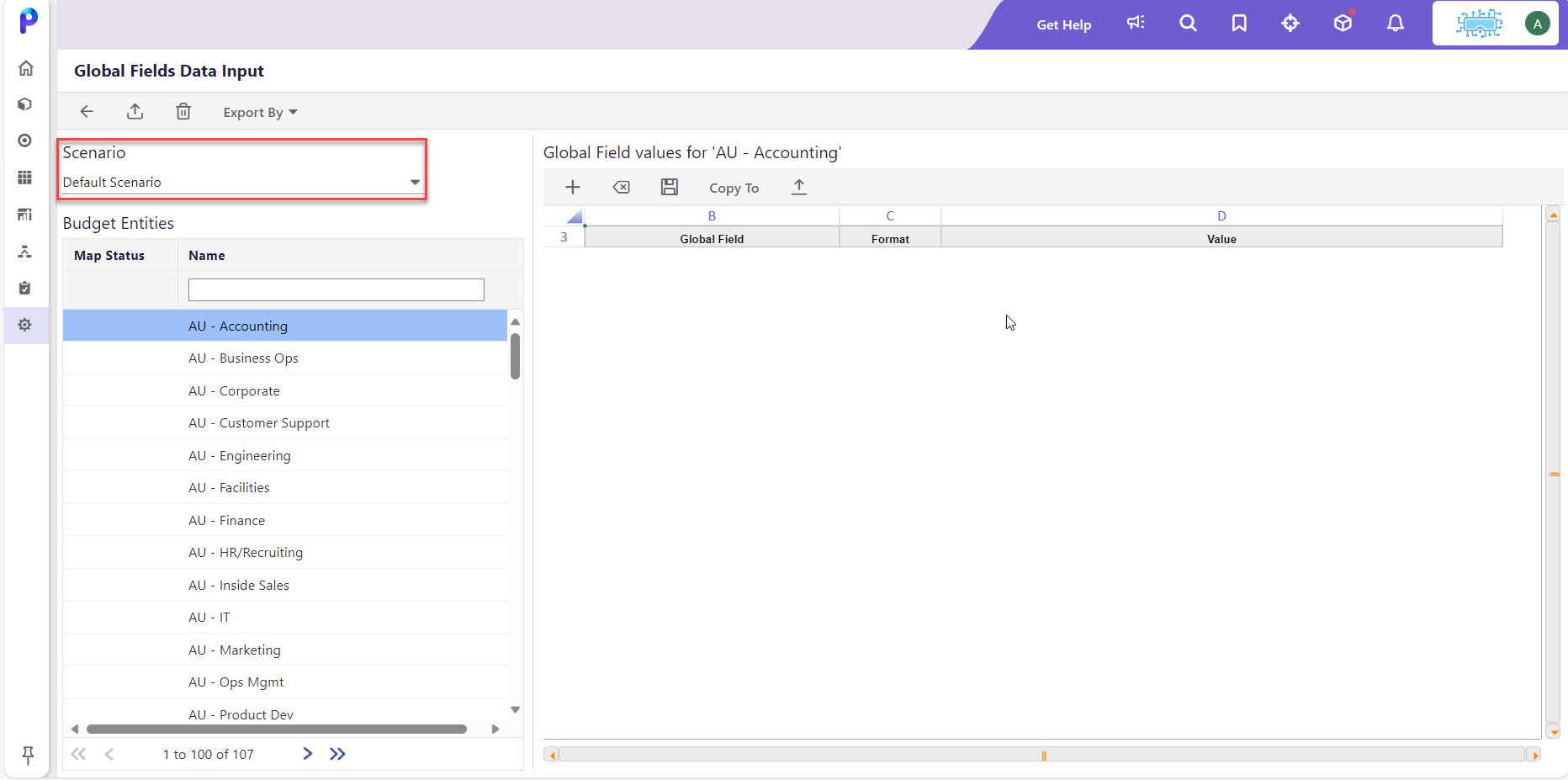This screenshot has height=780, width=1568.
Task: Go to next page of budget entities
Action: pos(308,754)
